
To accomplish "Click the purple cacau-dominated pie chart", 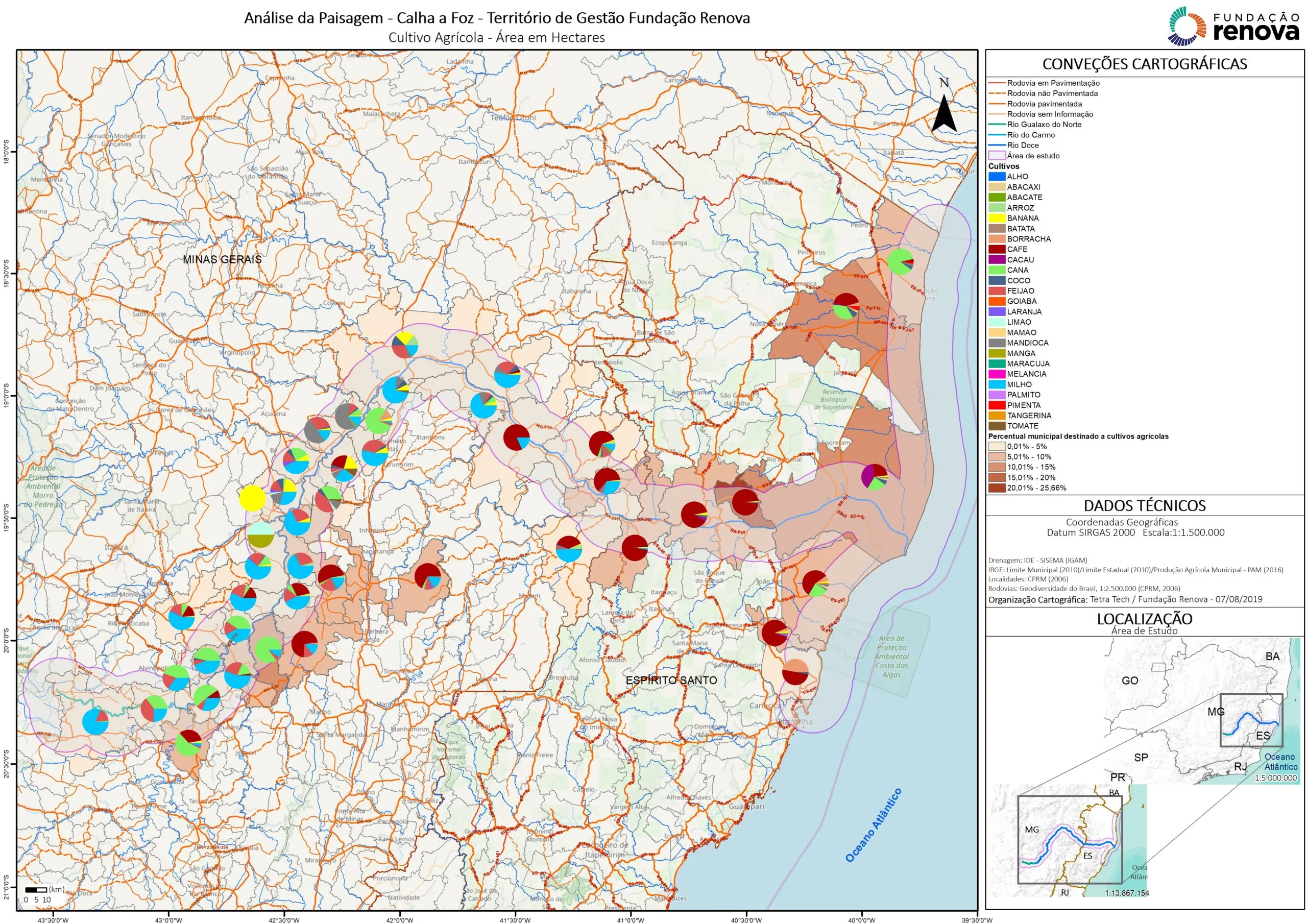I will [875, 476].
